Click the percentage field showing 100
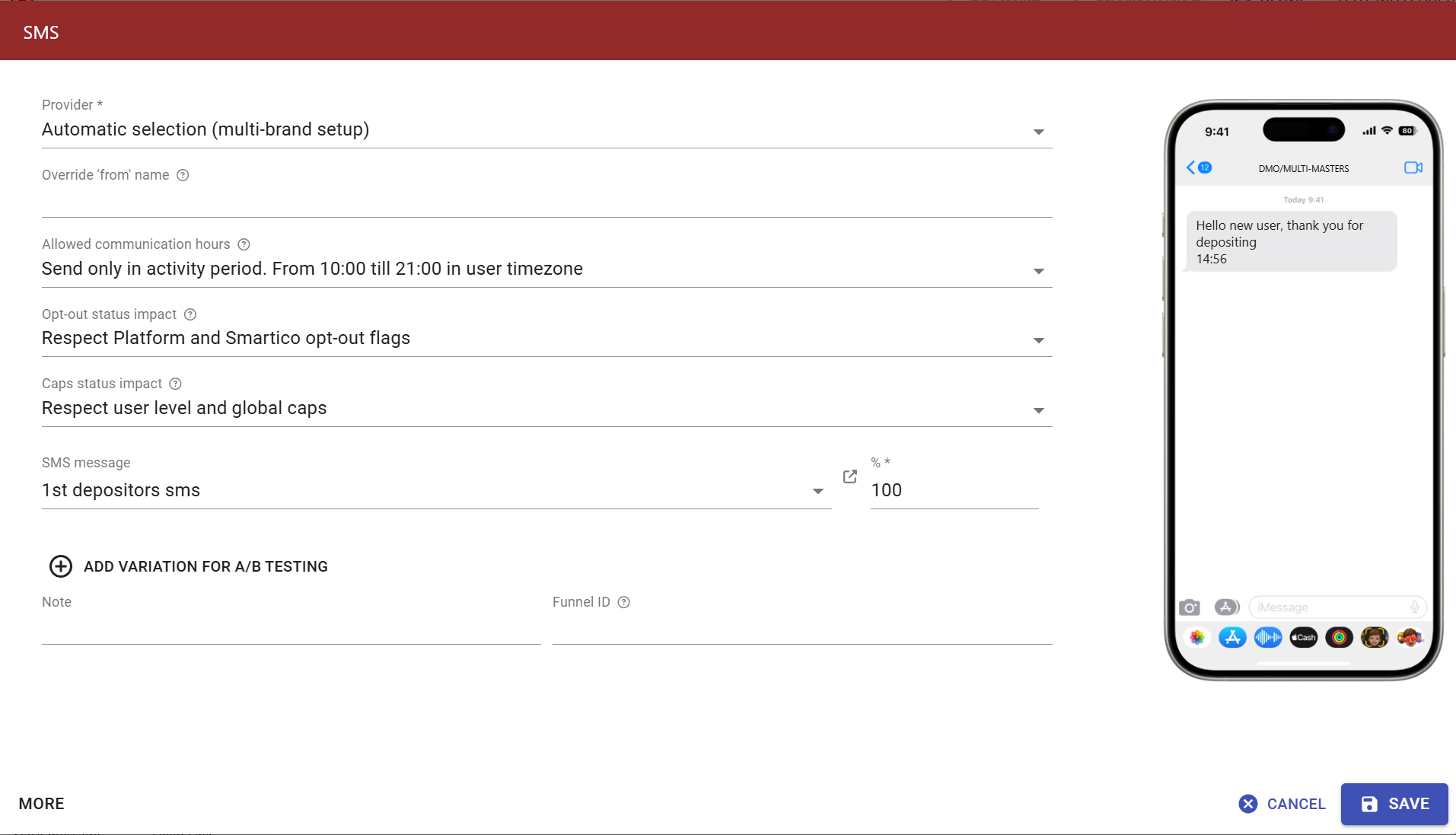The image size is (1456, 835). [x=954, y=491]
